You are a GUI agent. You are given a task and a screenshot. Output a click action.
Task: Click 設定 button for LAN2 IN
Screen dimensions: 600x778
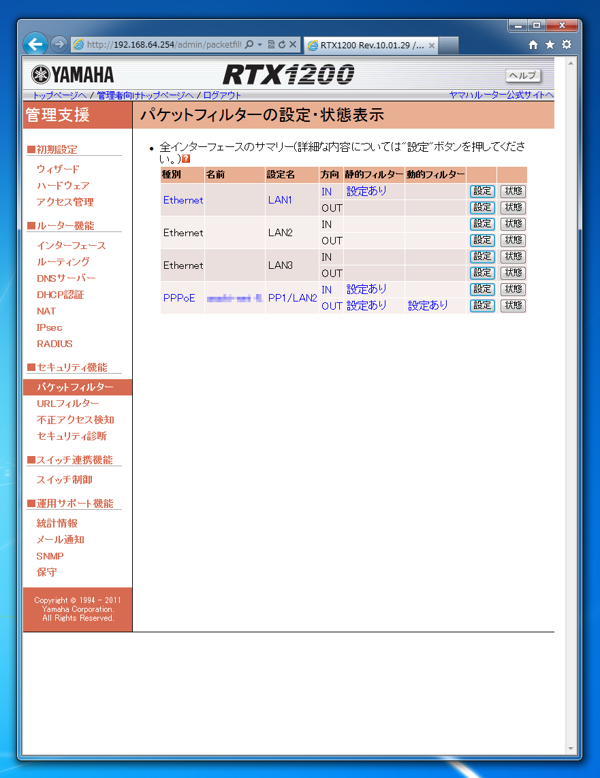(x=482, y=224)
